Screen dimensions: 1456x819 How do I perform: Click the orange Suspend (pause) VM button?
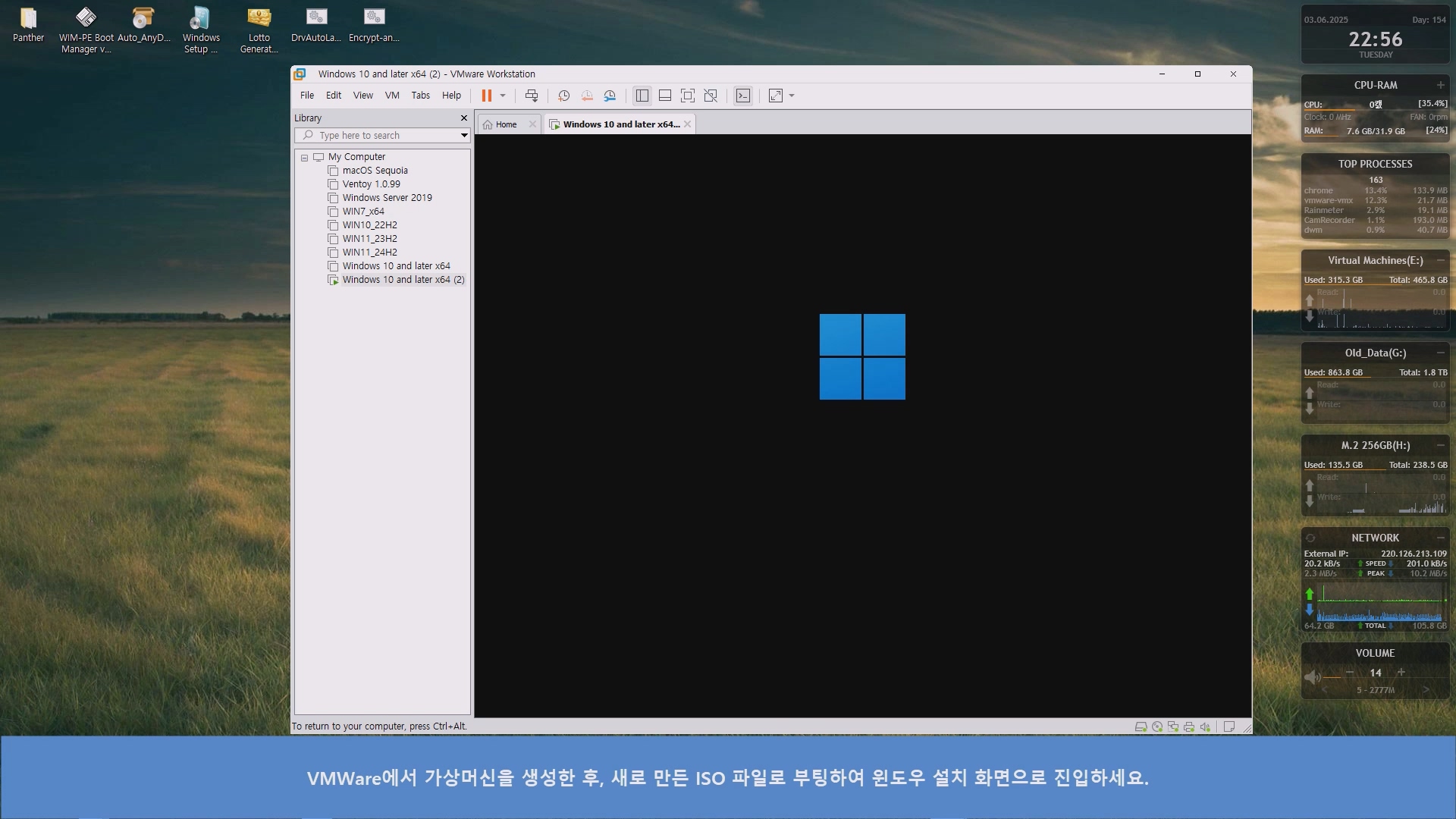coord(486,96)
